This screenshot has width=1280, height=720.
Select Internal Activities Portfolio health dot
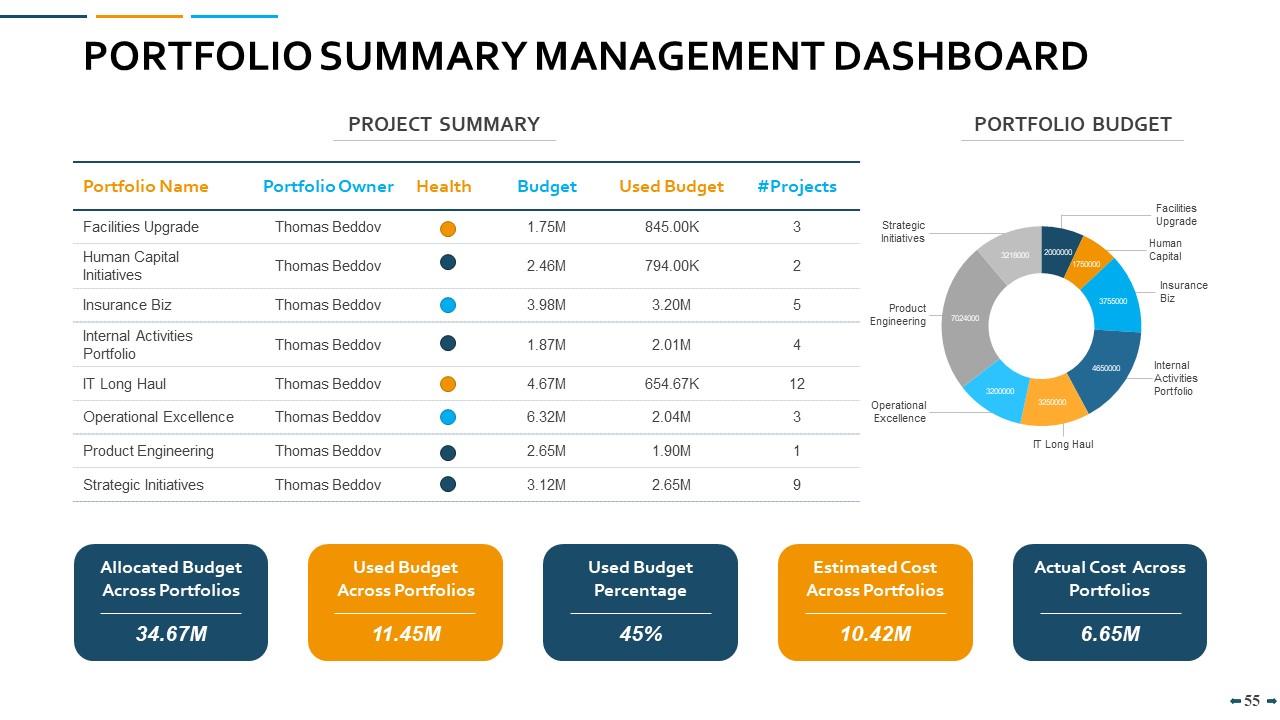446,343
